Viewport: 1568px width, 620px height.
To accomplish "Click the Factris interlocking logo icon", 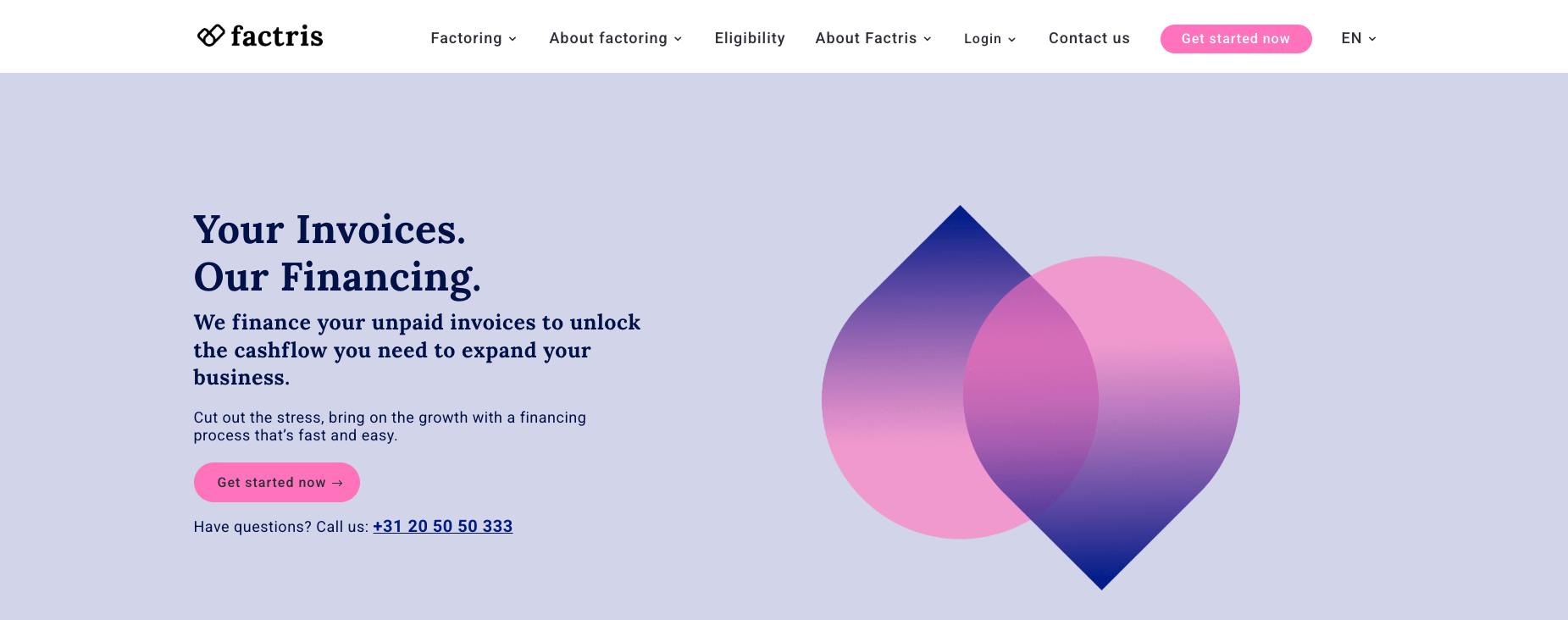I will coord(211,36).
